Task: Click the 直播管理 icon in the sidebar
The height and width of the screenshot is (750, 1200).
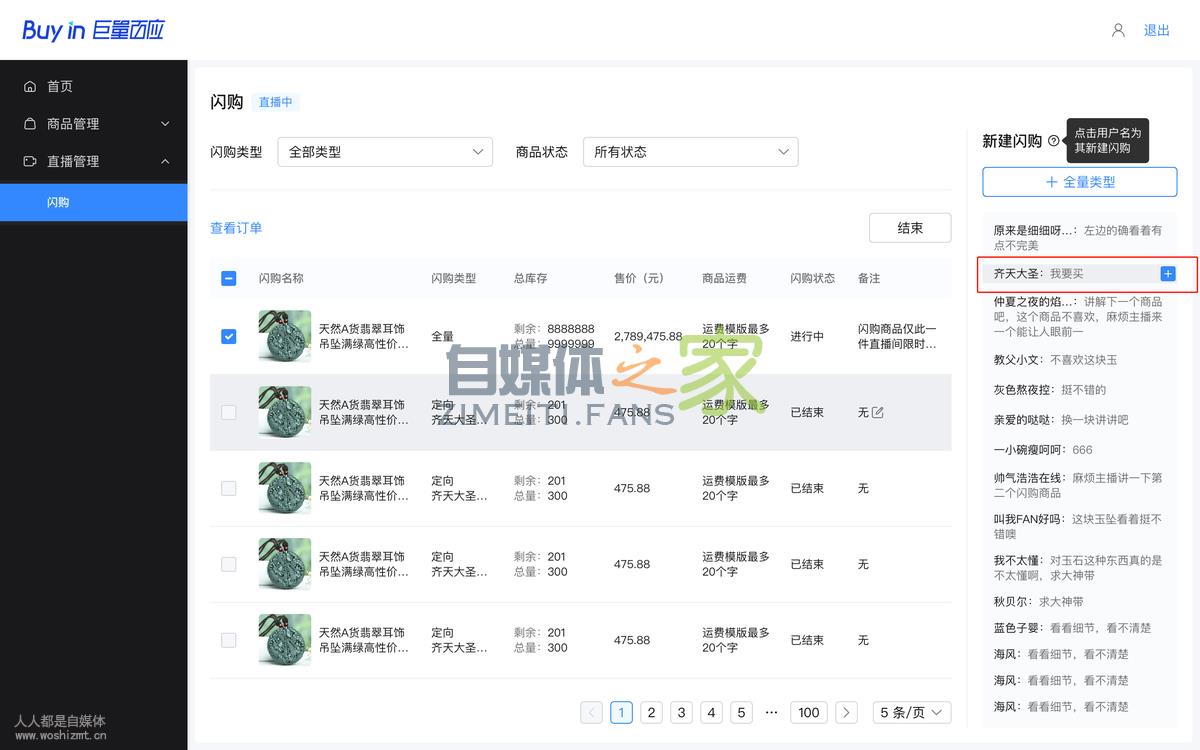Action: point(28,161)
